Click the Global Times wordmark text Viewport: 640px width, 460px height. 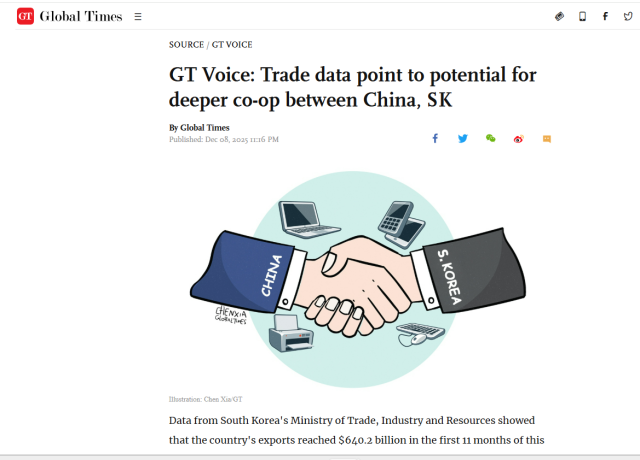[x=80, y=17]
